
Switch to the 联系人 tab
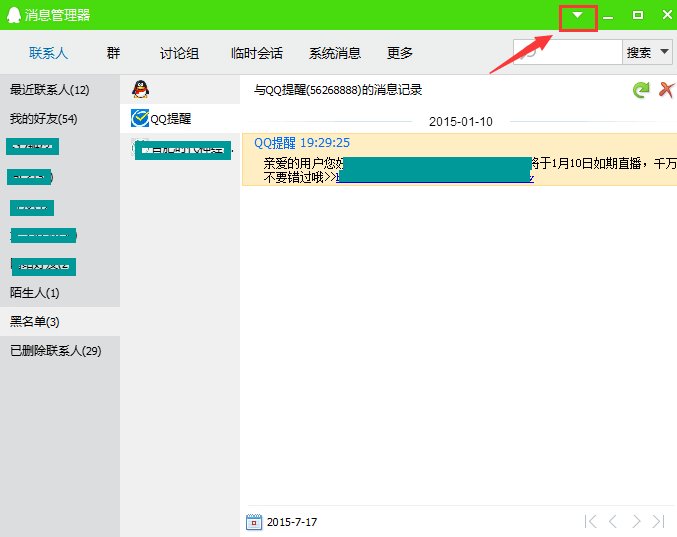(x=48, y=53)
